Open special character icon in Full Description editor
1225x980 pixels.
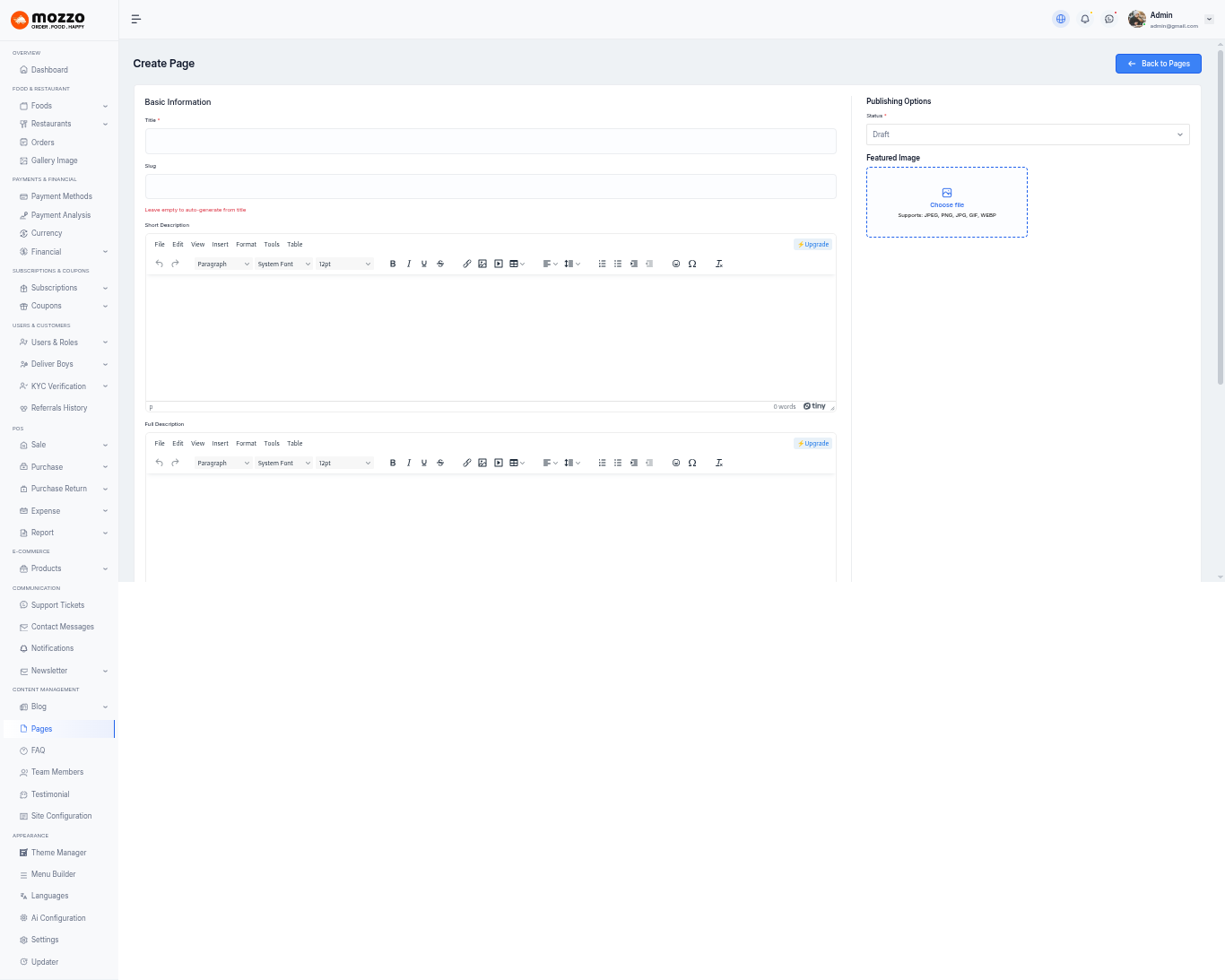[x=692, y=463]
